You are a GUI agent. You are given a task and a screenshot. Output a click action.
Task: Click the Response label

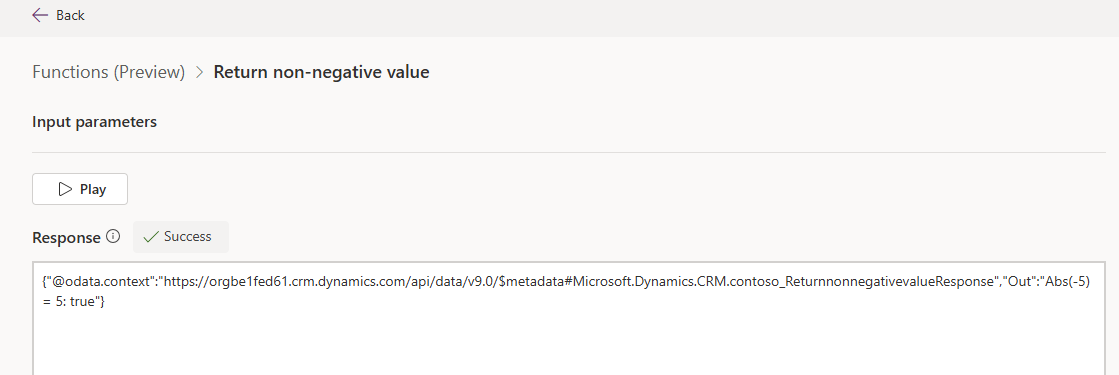66,237
